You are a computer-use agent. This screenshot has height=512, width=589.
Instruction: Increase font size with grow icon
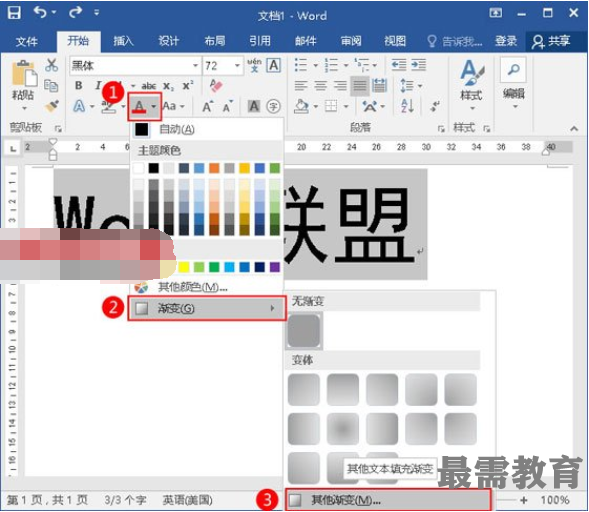click(208, 107)
